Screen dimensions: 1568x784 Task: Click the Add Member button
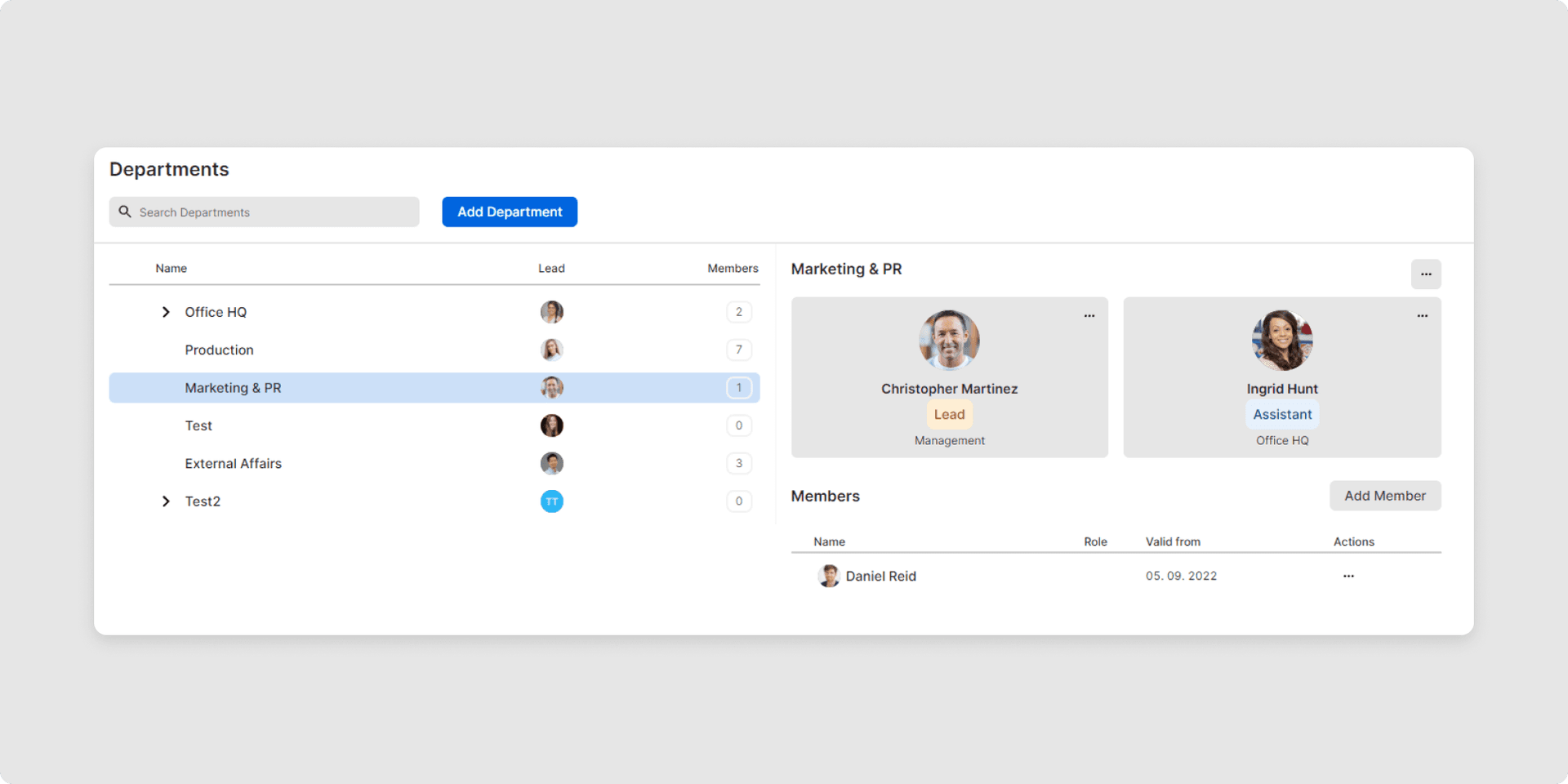[1384, 496]
